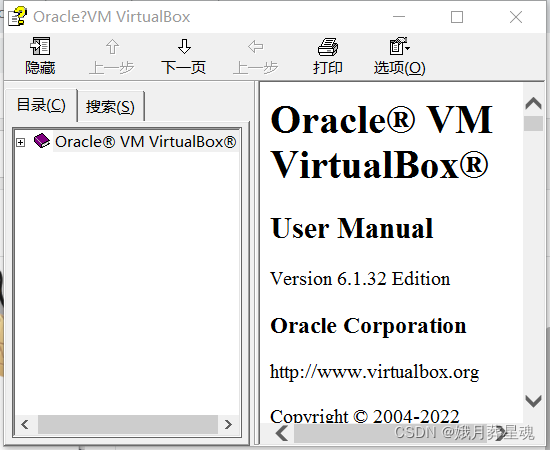Click the document pane scroll-down arrow
550x450 pixels.
[534, 401]
